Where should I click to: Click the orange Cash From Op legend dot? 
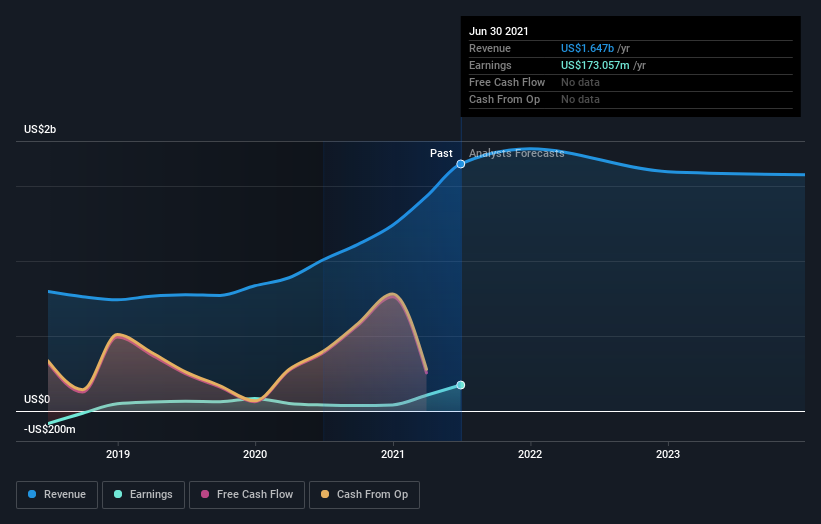pyautogui.click(x=325, y=494)
